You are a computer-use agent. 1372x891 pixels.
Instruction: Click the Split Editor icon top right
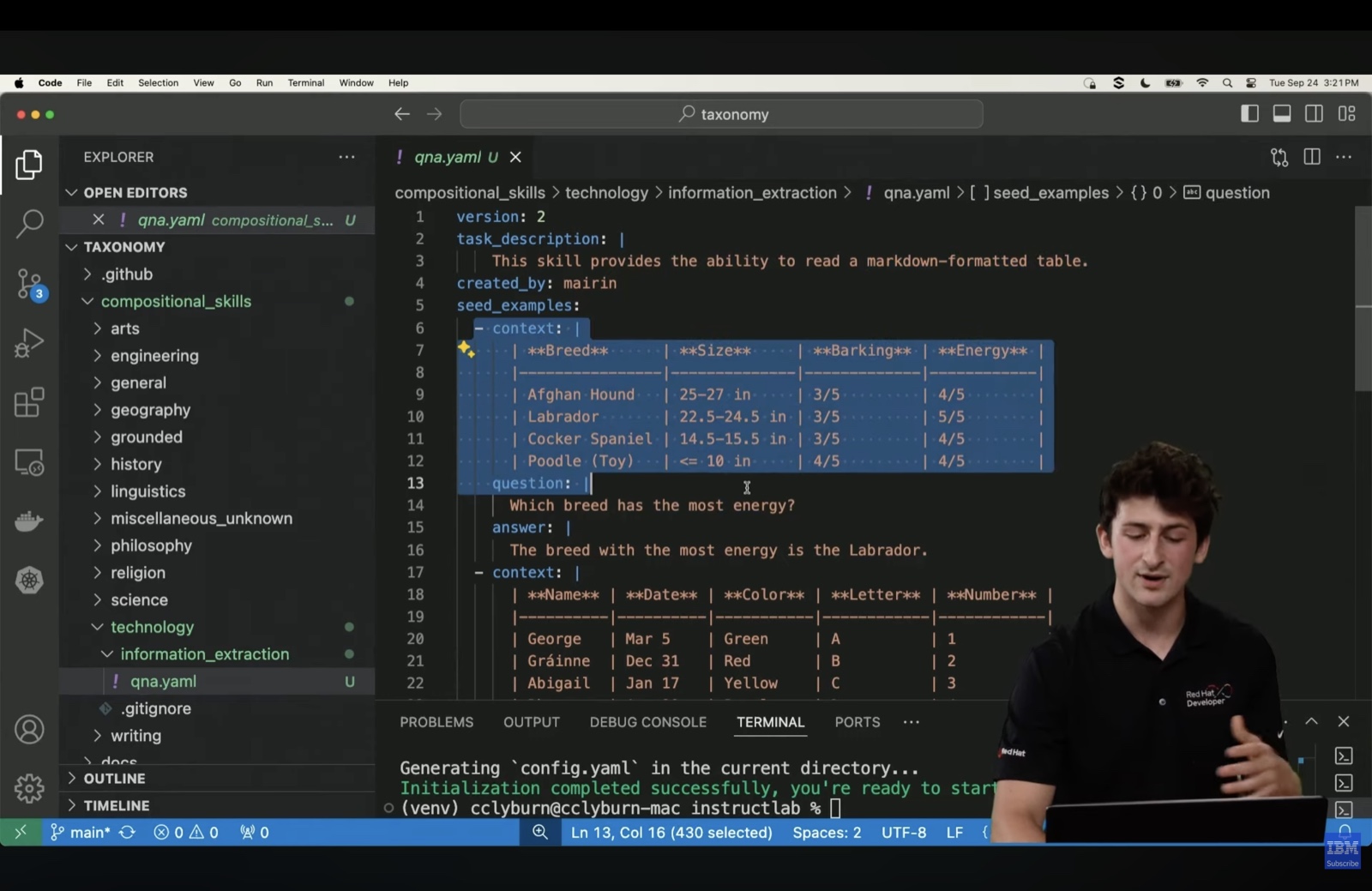[x=1313, y=157]
